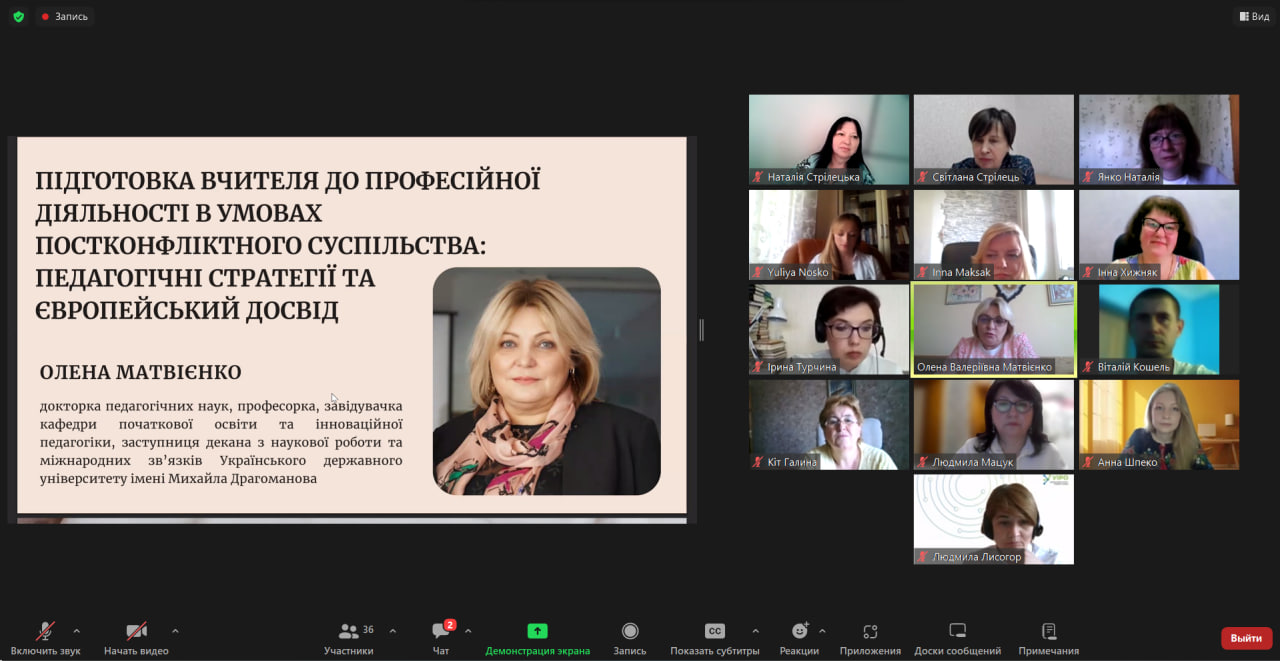Show subtitles with CC icon
The image size is (1280, 661).
[x=714, y=631]
